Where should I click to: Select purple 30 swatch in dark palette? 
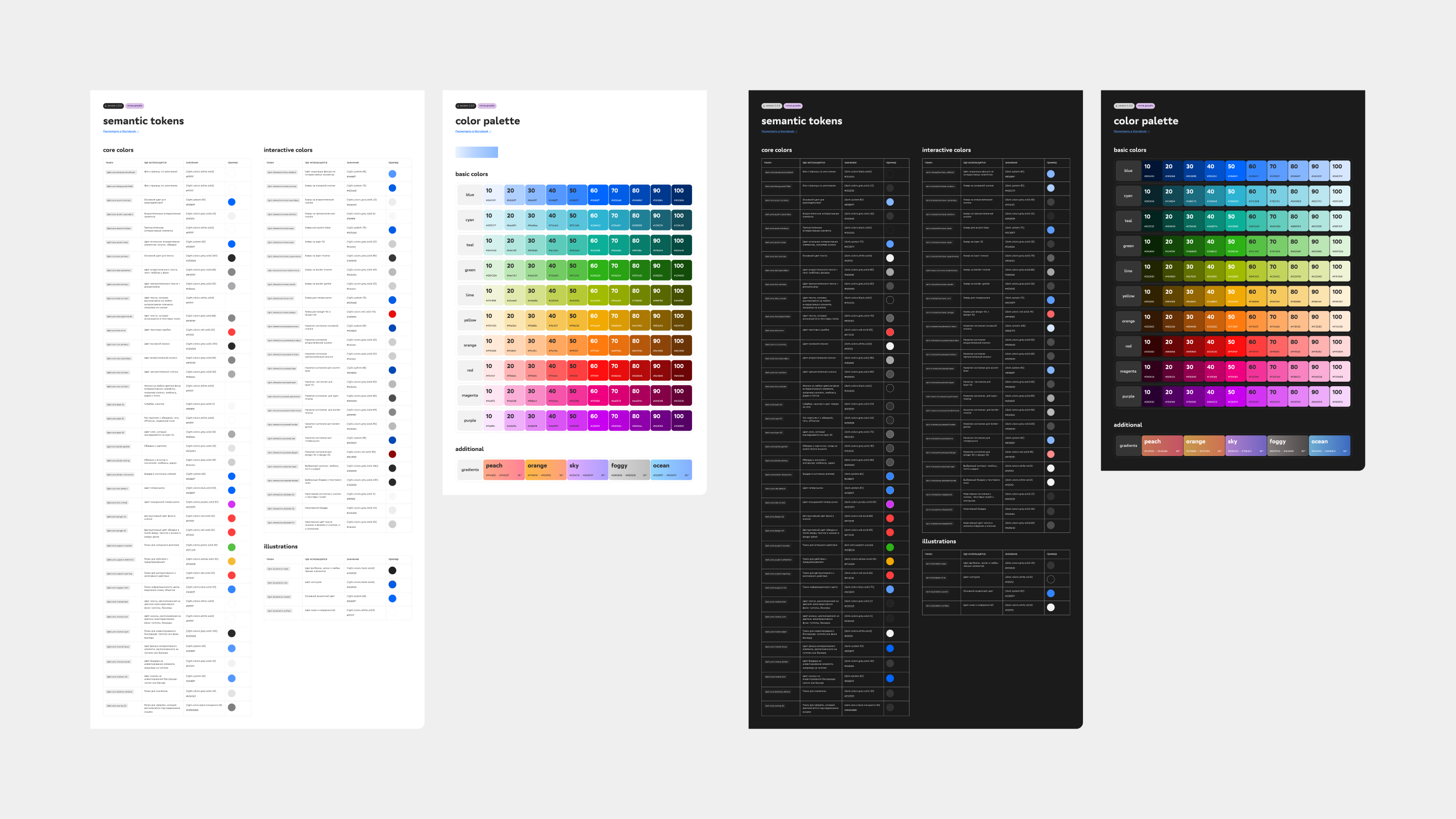[1194, 396]
